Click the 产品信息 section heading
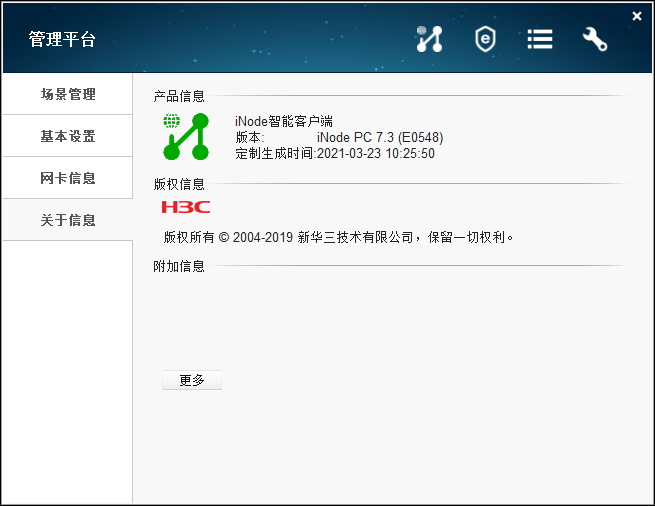The width and height of the screenshot is (655, 506). point(179,96)
